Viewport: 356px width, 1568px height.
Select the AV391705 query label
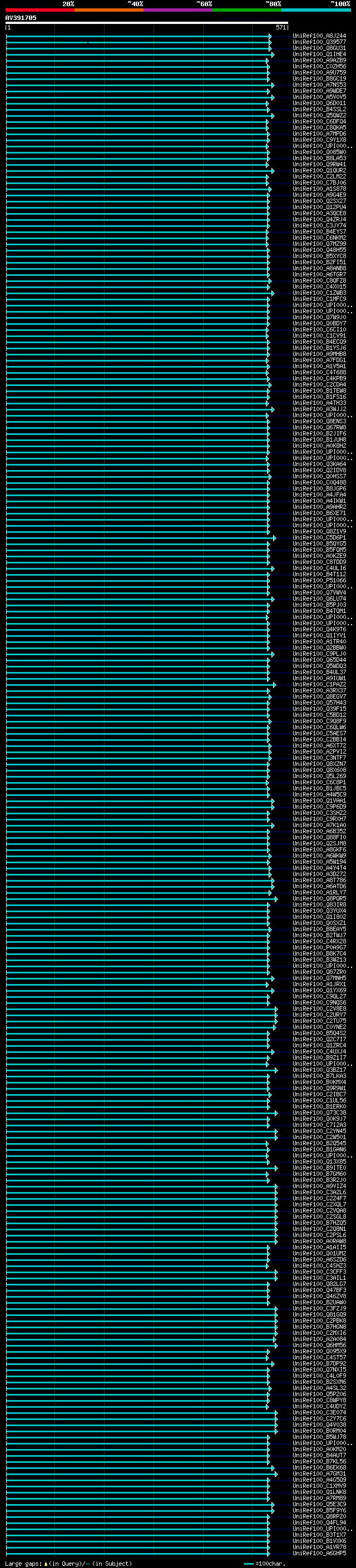click(x=21, y=18)
